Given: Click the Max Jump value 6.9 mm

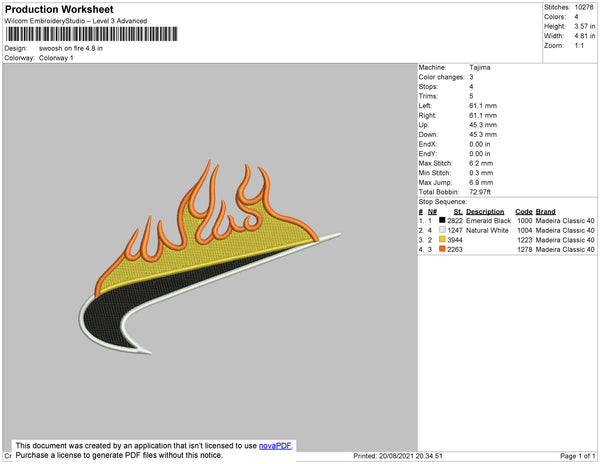Looking at the screenshot, I should pyautogui.click(x=481, y=182).
